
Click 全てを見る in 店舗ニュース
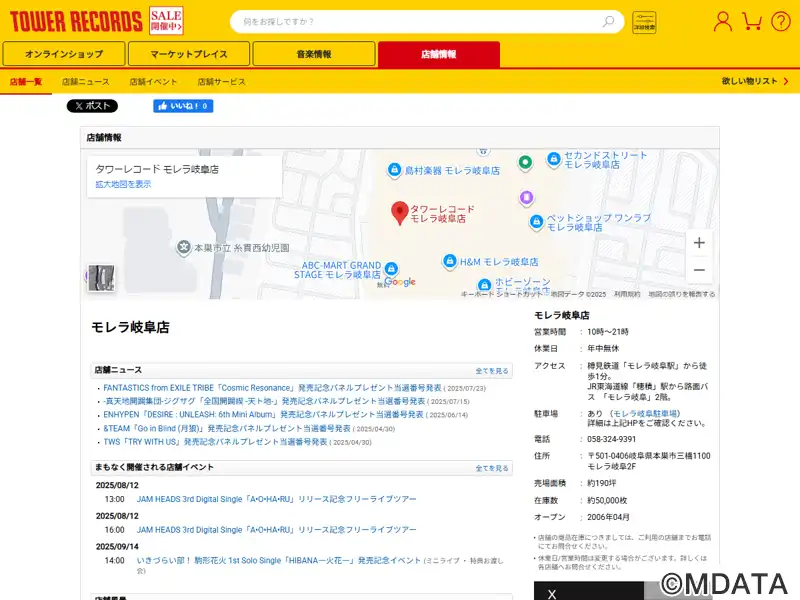492,371
